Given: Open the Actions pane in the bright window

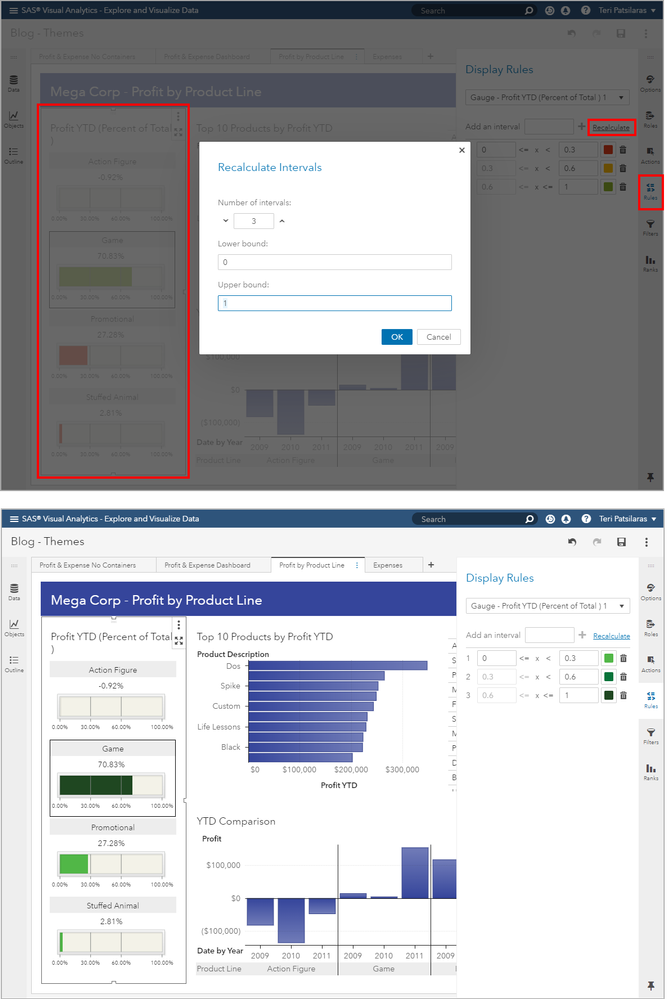Looking at the screenshot, I should [x=650, y=663].
